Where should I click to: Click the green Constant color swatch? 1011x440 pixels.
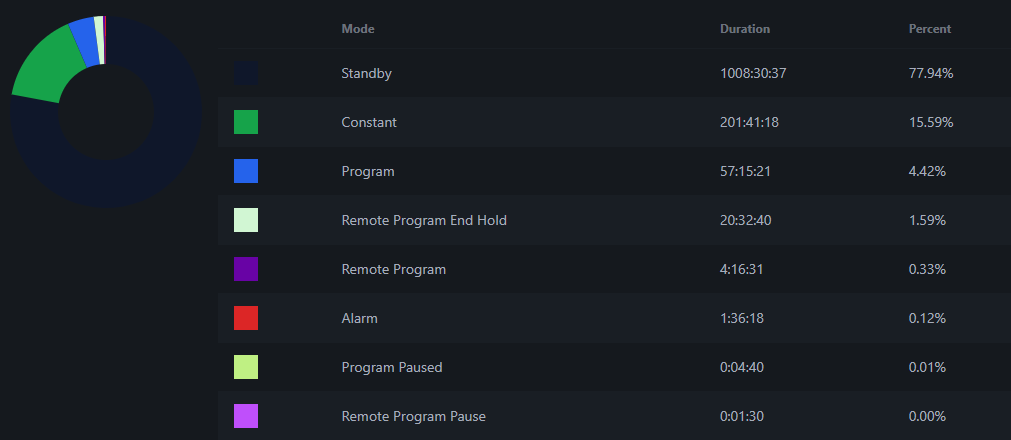(x=246, y=122)
